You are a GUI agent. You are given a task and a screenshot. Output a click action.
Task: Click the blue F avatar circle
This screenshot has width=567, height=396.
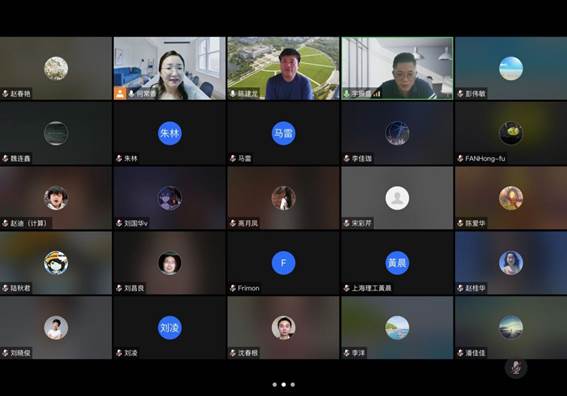click(284, 263)
